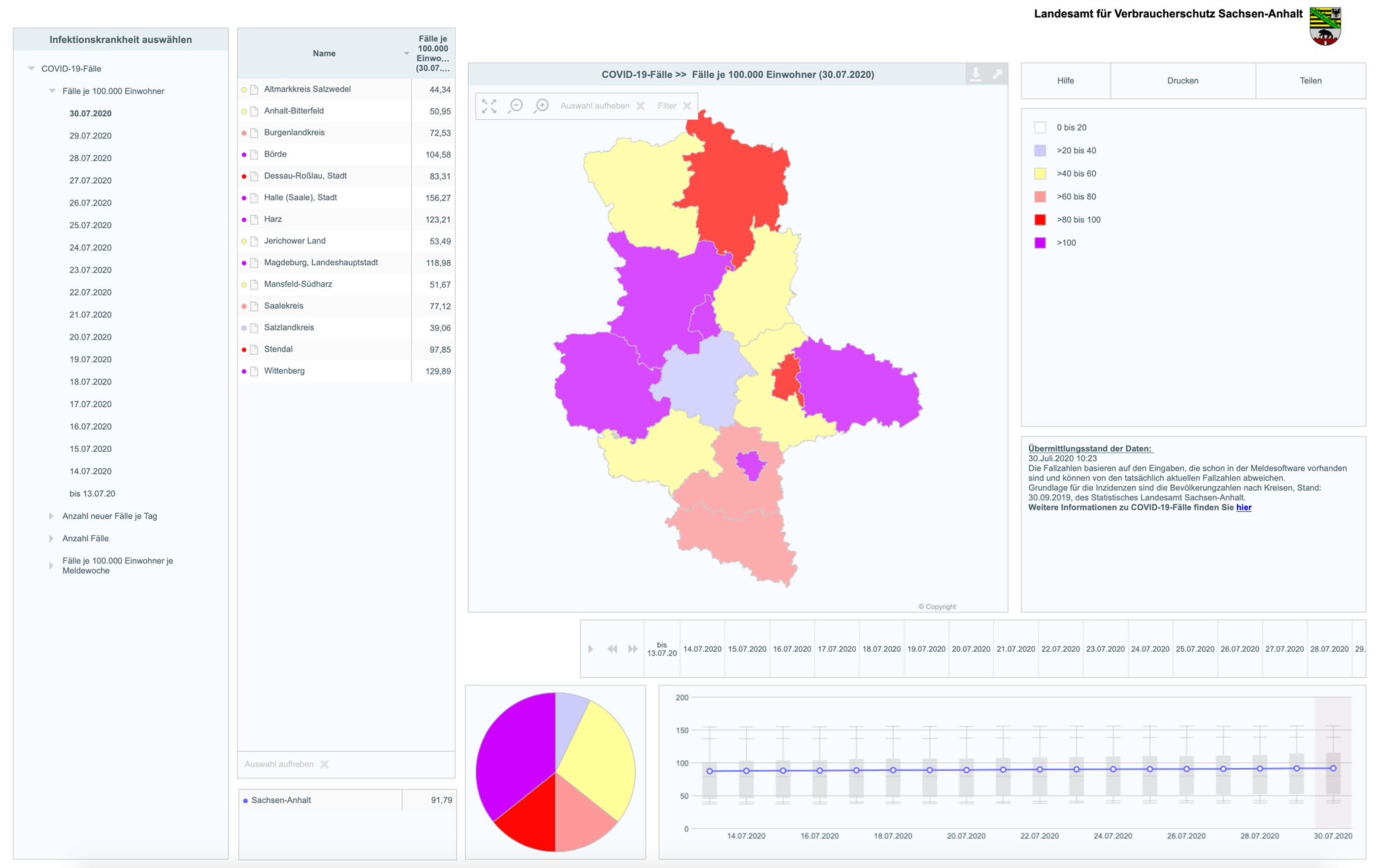Maximize the map panel with the arrow icon
1379x868 pixels.
coord(997,74)
